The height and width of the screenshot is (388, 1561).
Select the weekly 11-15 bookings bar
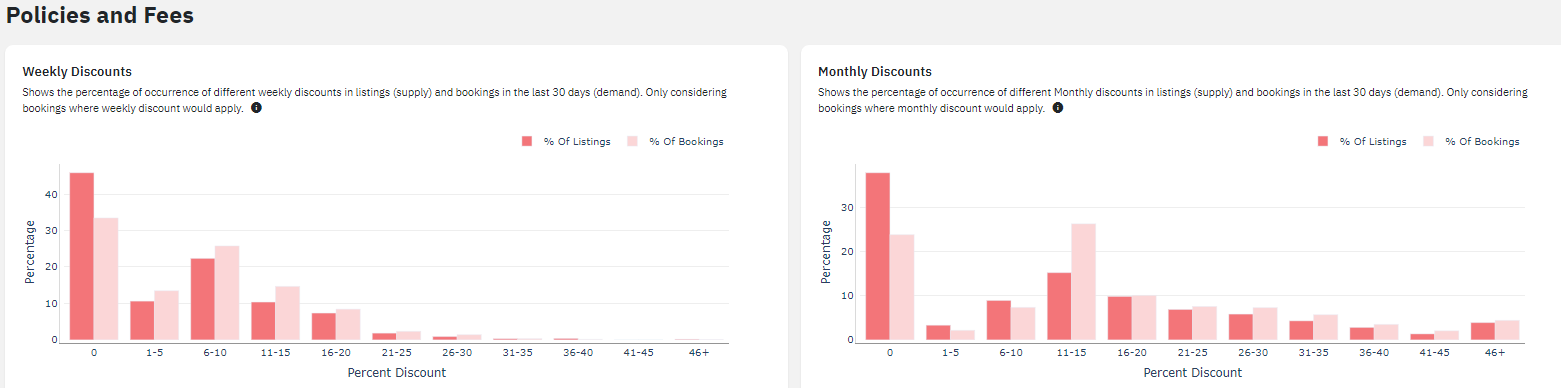tap(287, 314)
